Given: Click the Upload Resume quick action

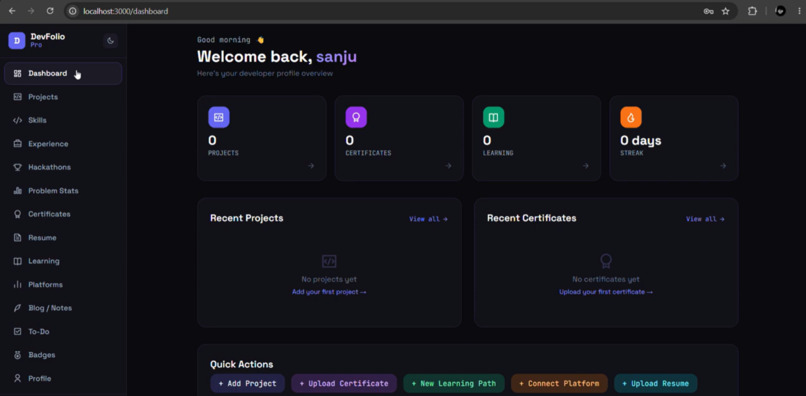Looking at the screenshot, I should [x=655, y=384].
